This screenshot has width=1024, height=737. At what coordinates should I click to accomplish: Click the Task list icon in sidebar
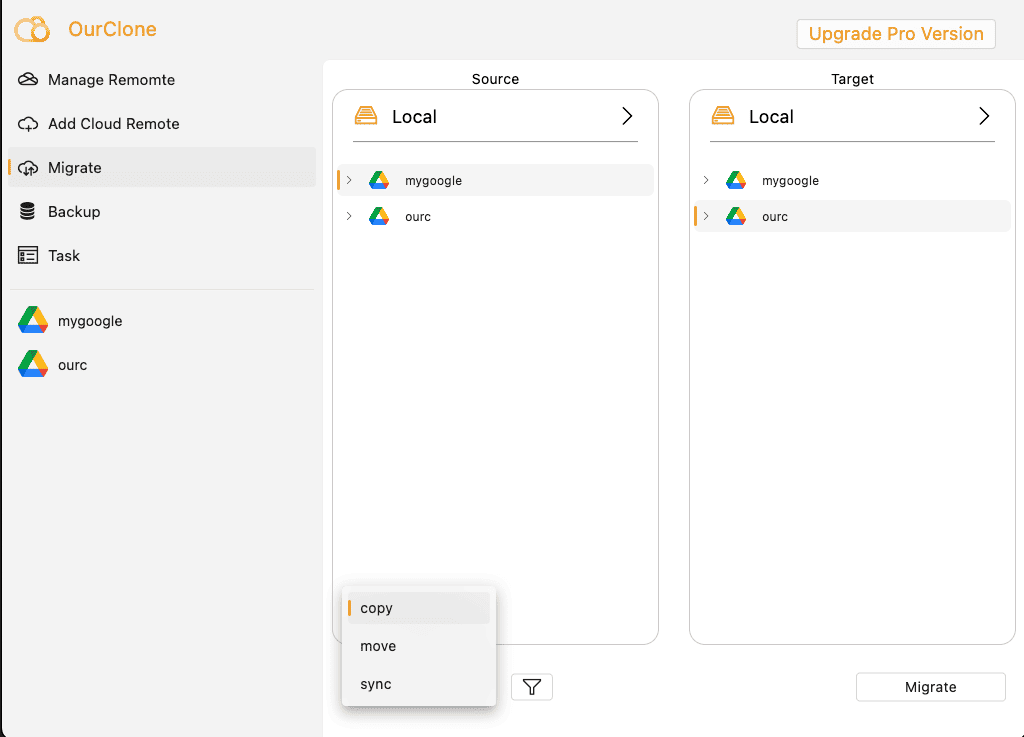pos(28,255)
